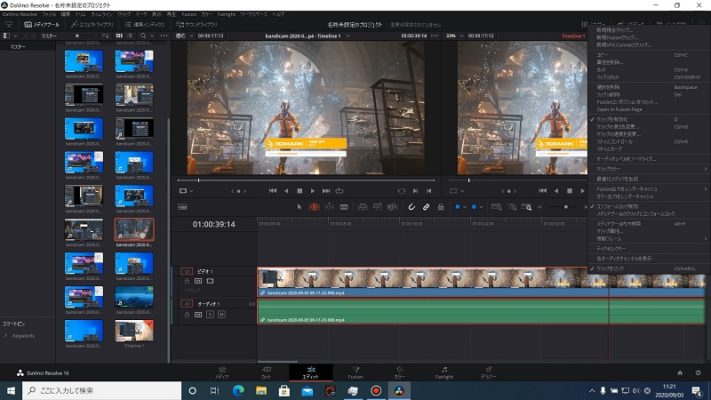Open marker color dropdown arrow
This screenshot has height=400, width=711.
[x=481, y=207]
